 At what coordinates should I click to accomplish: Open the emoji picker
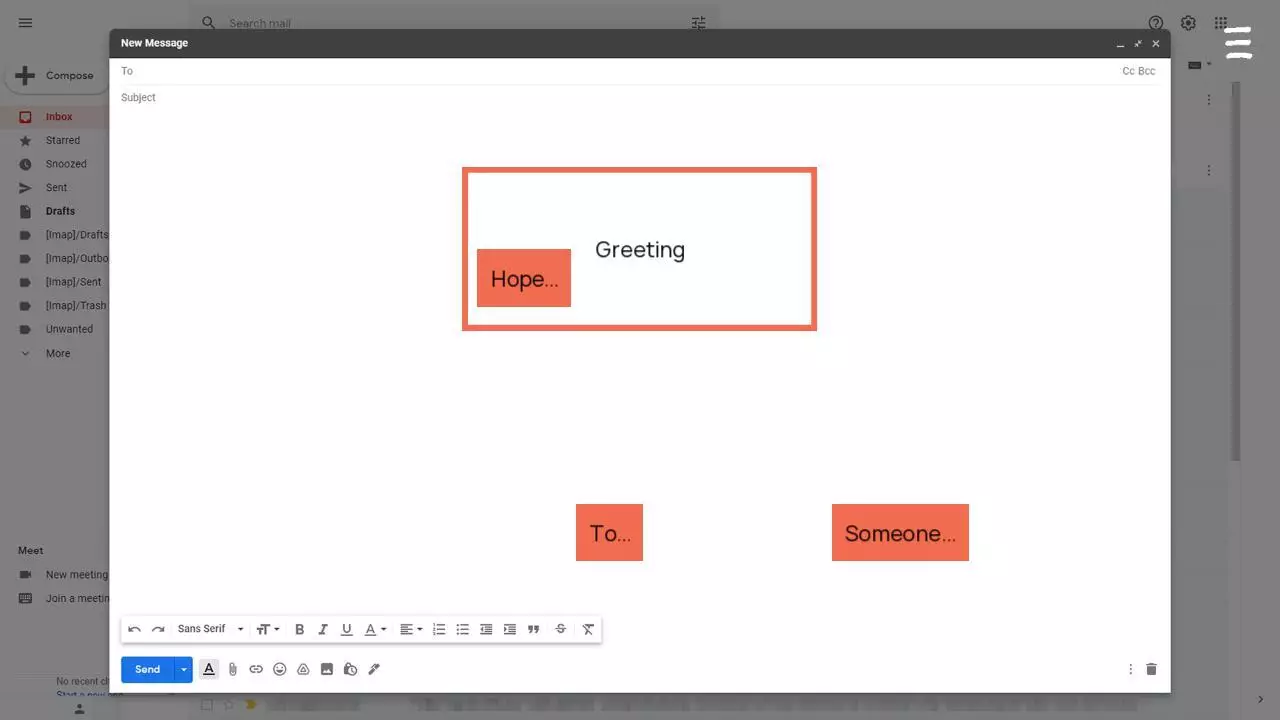[x=280, y=669]
